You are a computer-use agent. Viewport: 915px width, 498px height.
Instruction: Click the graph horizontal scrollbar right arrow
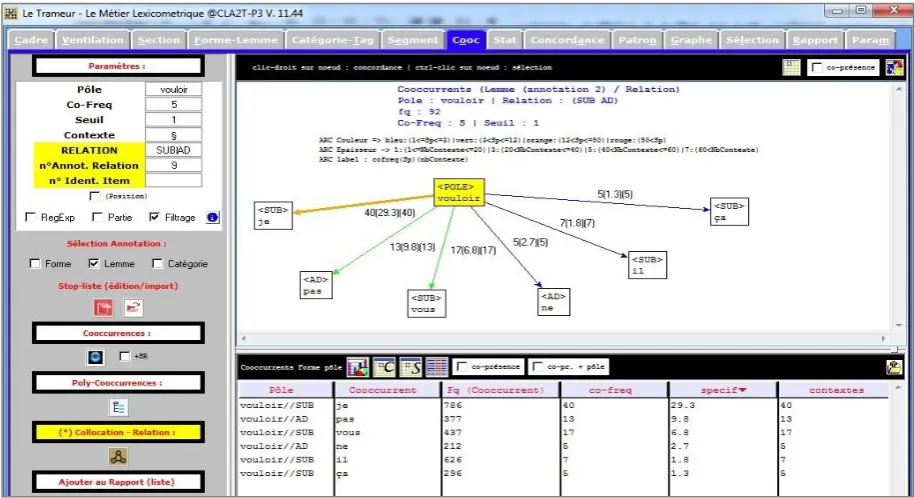coord(883,338)
